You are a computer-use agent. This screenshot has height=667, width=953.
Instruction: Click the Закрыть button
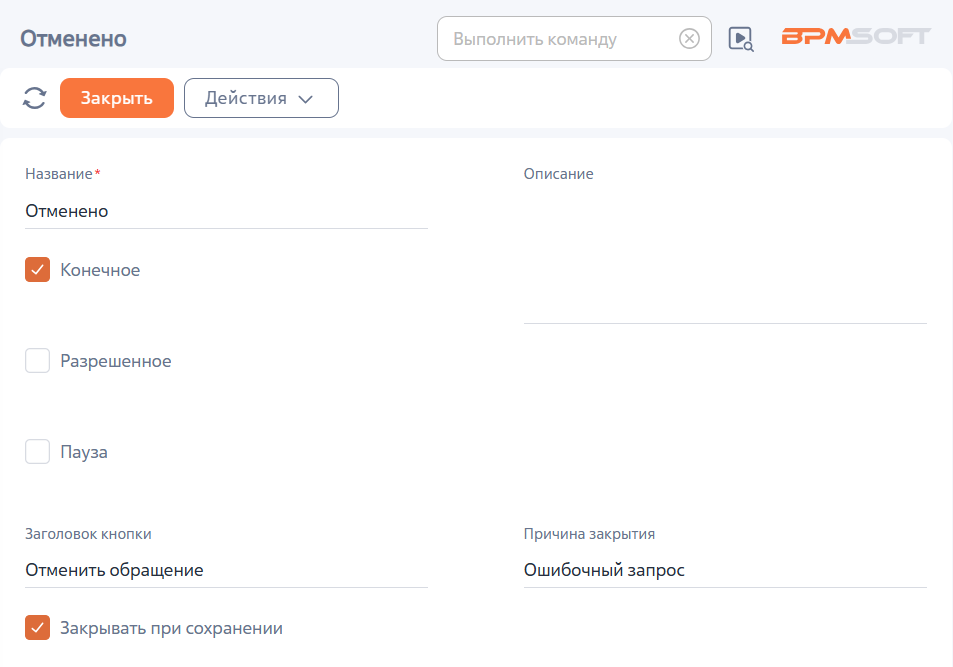pos(117,98)
